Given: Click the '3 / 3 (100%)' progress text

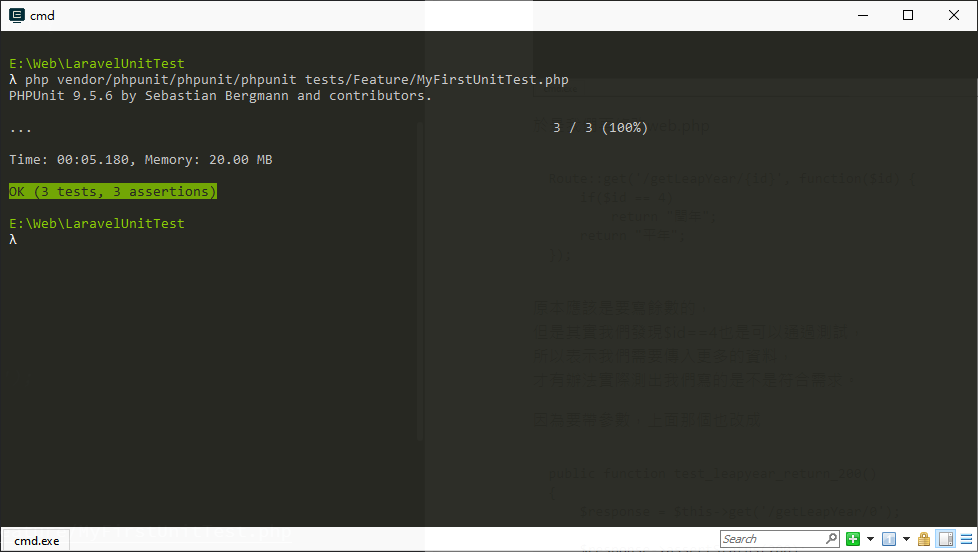Looking at the screenshot, I should click(601, 128).
